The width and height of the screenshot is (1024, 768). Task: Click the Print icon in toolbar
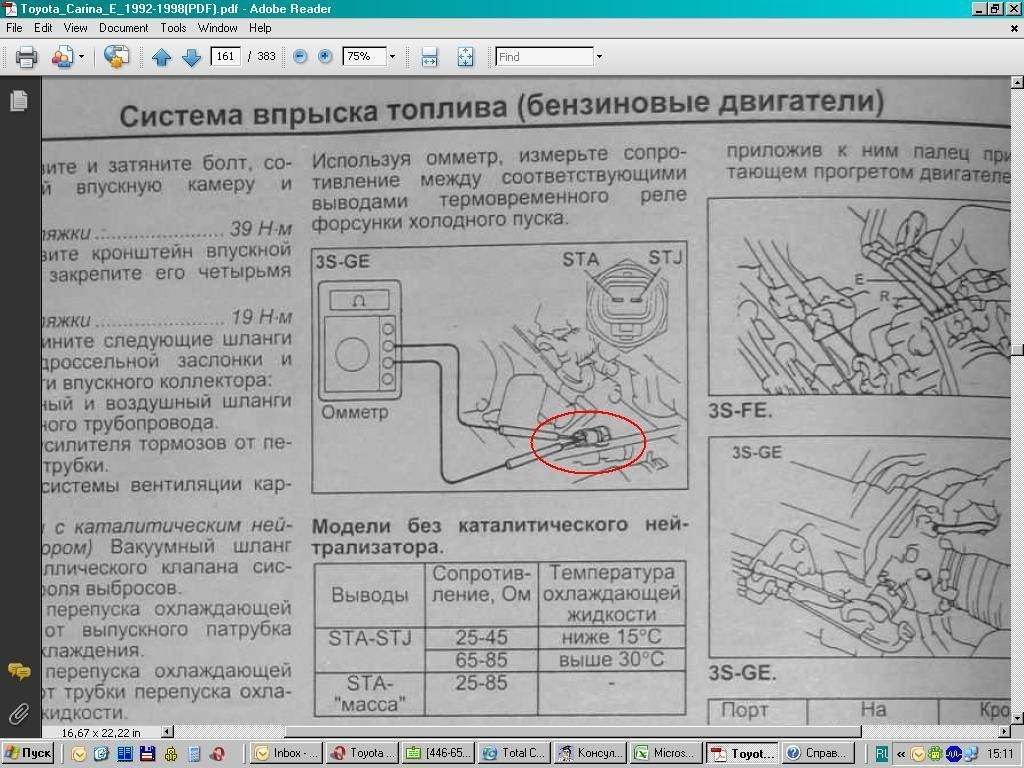coord(26,57)
